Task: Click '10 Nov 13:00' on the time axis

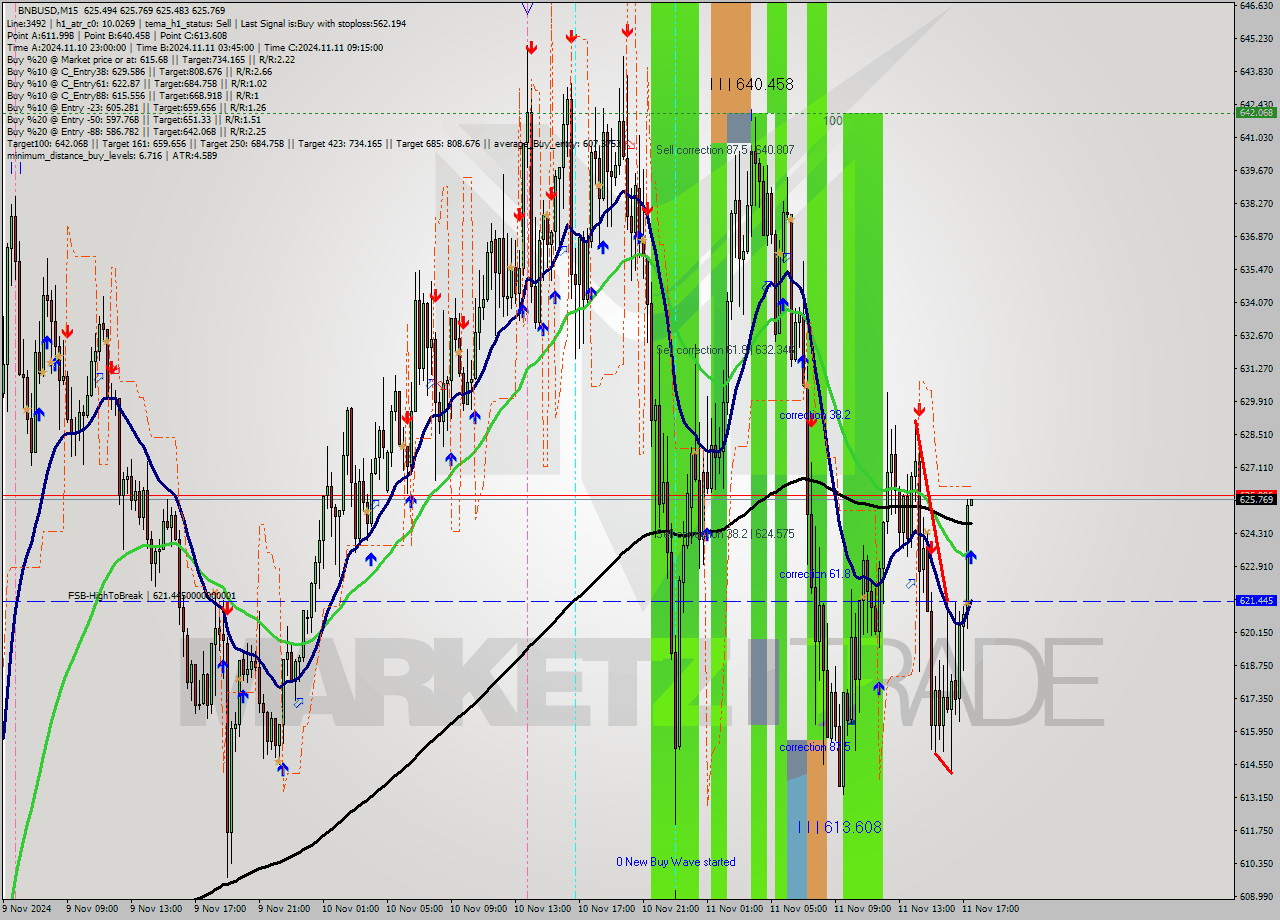Action: [x=542, y=909]
